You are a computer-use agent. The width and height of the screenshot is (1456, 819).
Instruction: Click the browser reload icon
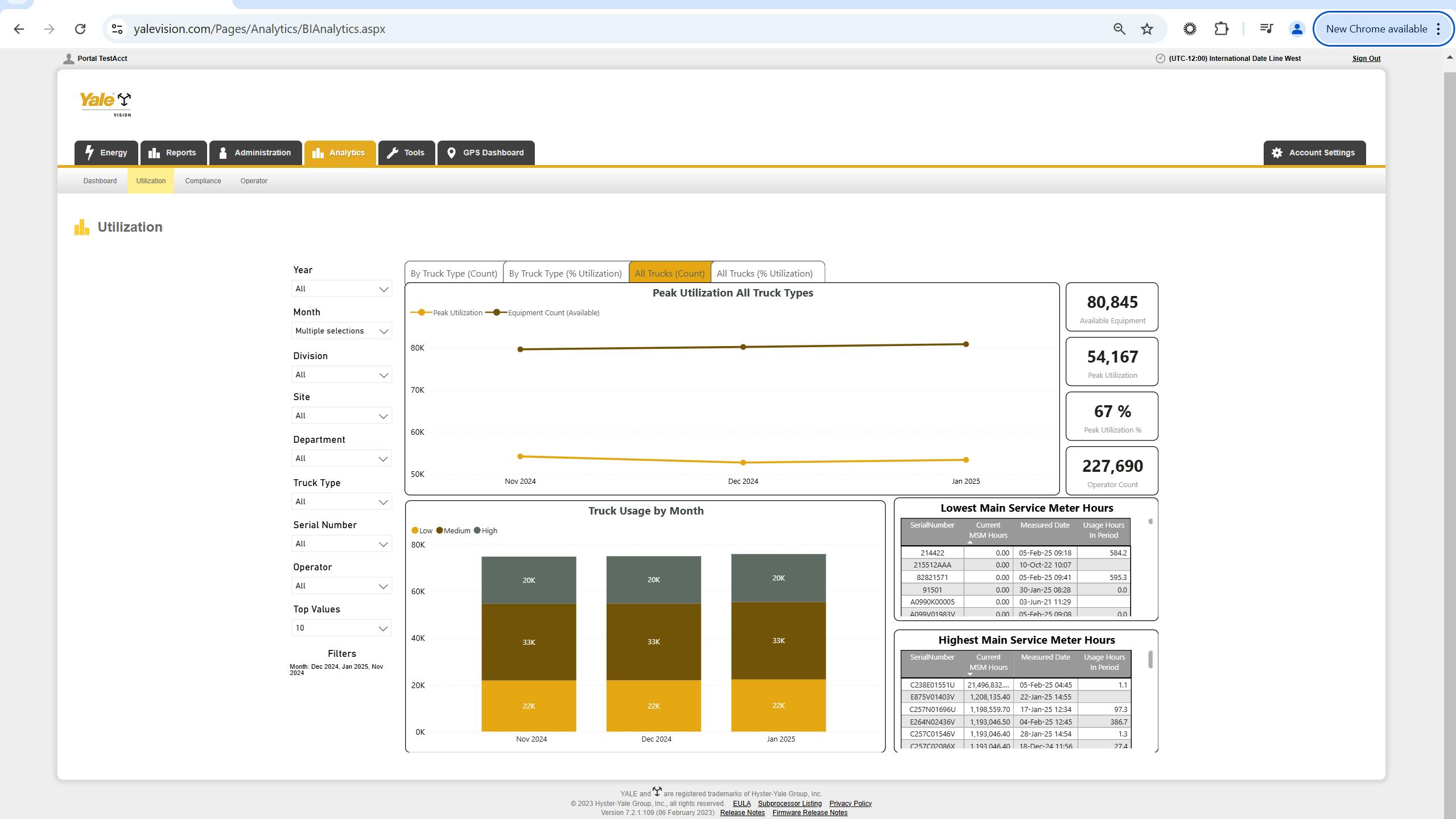coord(80,29)
